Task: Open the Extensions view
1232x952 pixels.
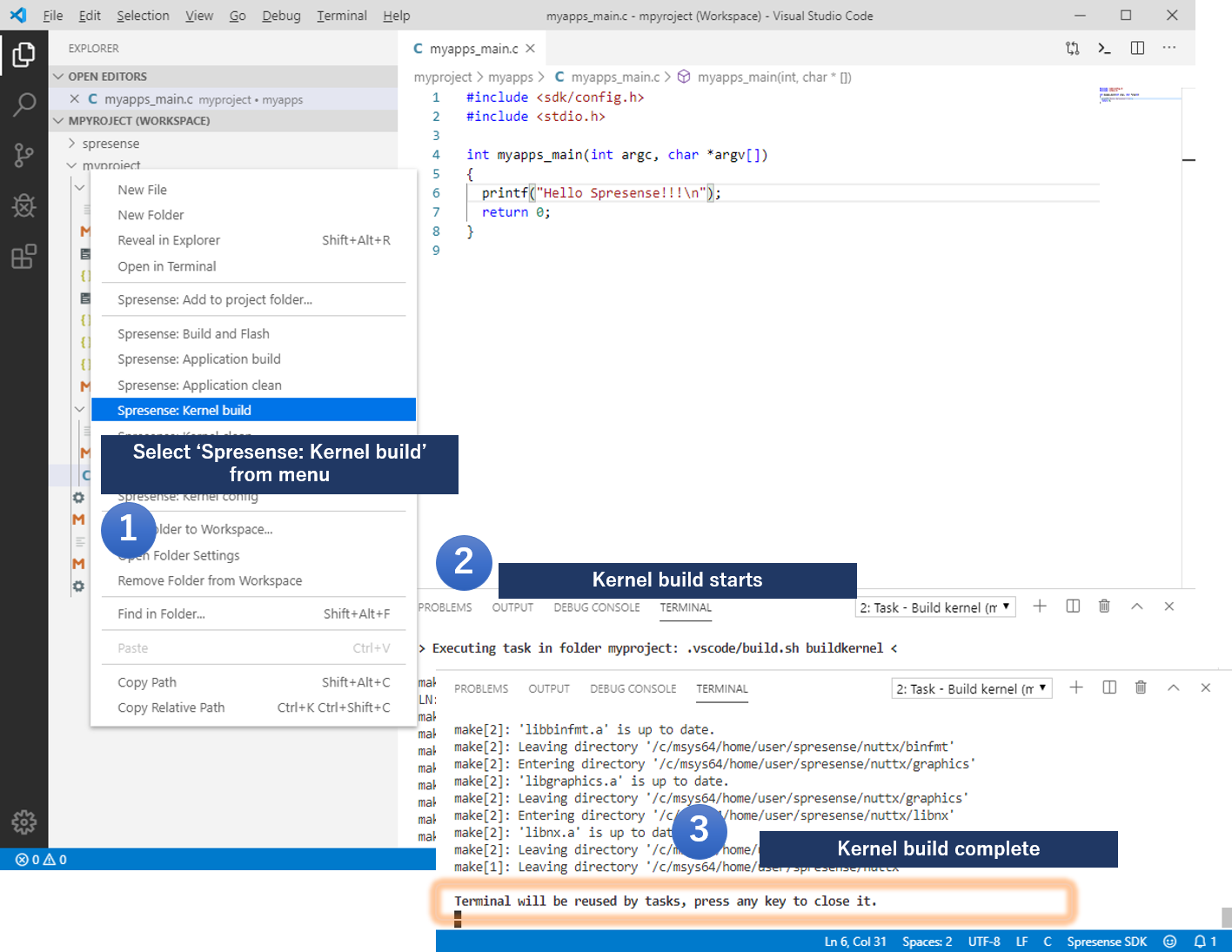Action: [x=23, y=257]
